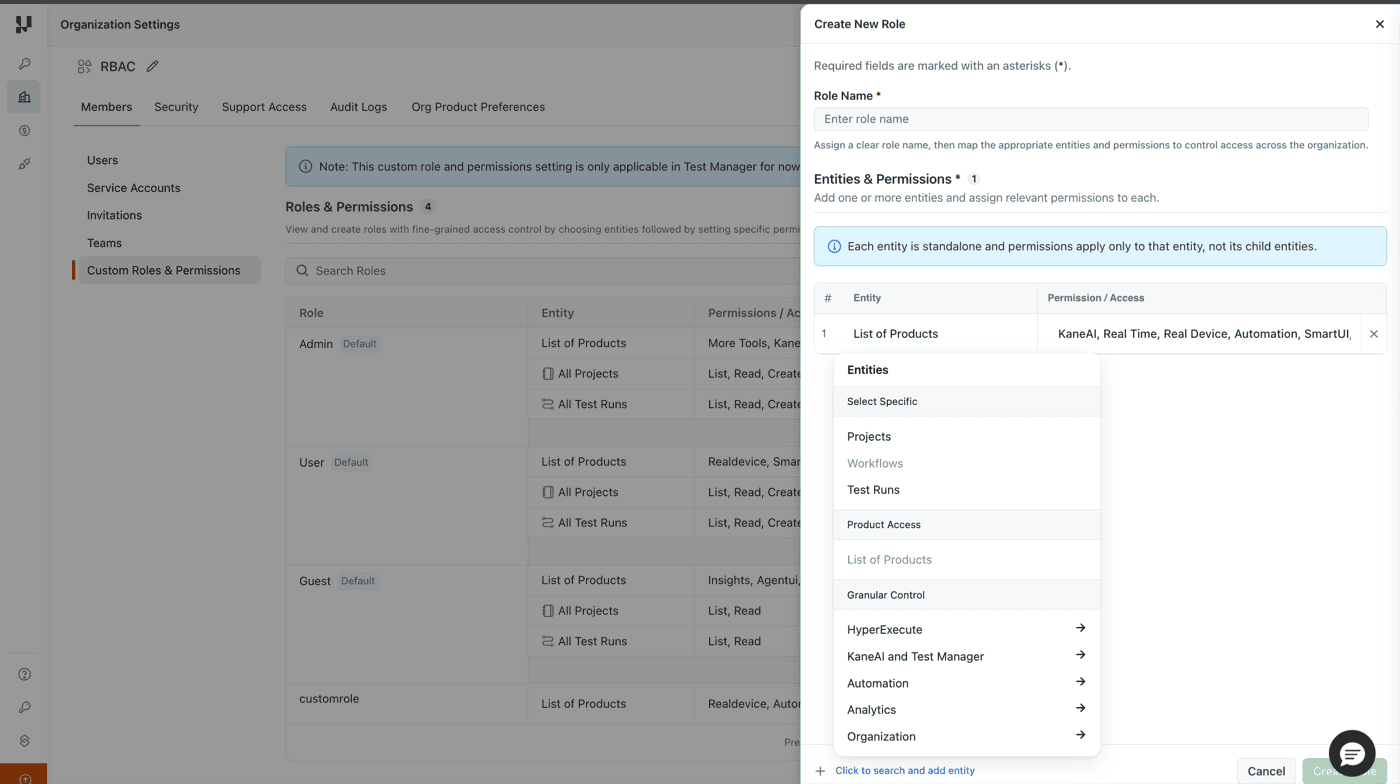Remove the List of Products entity with its X
Viewport: 1400px width, 784px height.
[x=1373, y=334]
